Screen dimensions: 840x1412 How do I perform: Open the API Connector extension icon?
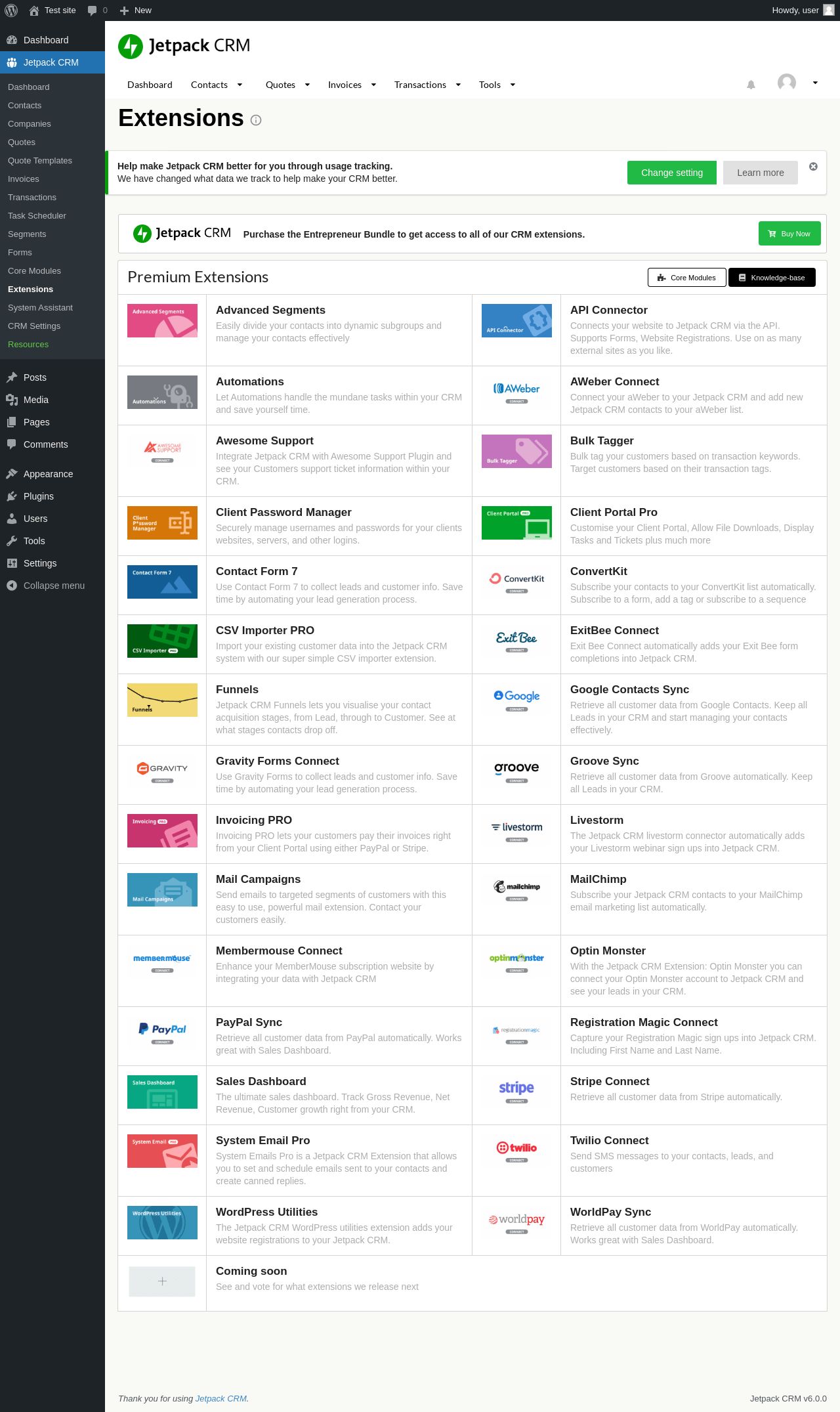(516, 320)
